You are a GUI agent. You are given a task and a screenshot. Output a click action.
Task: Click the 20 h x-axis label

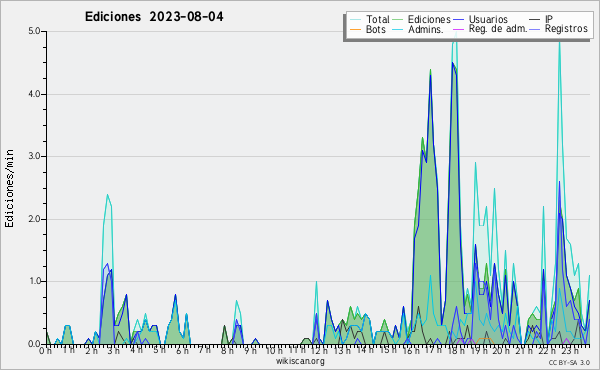coord(500,351)
